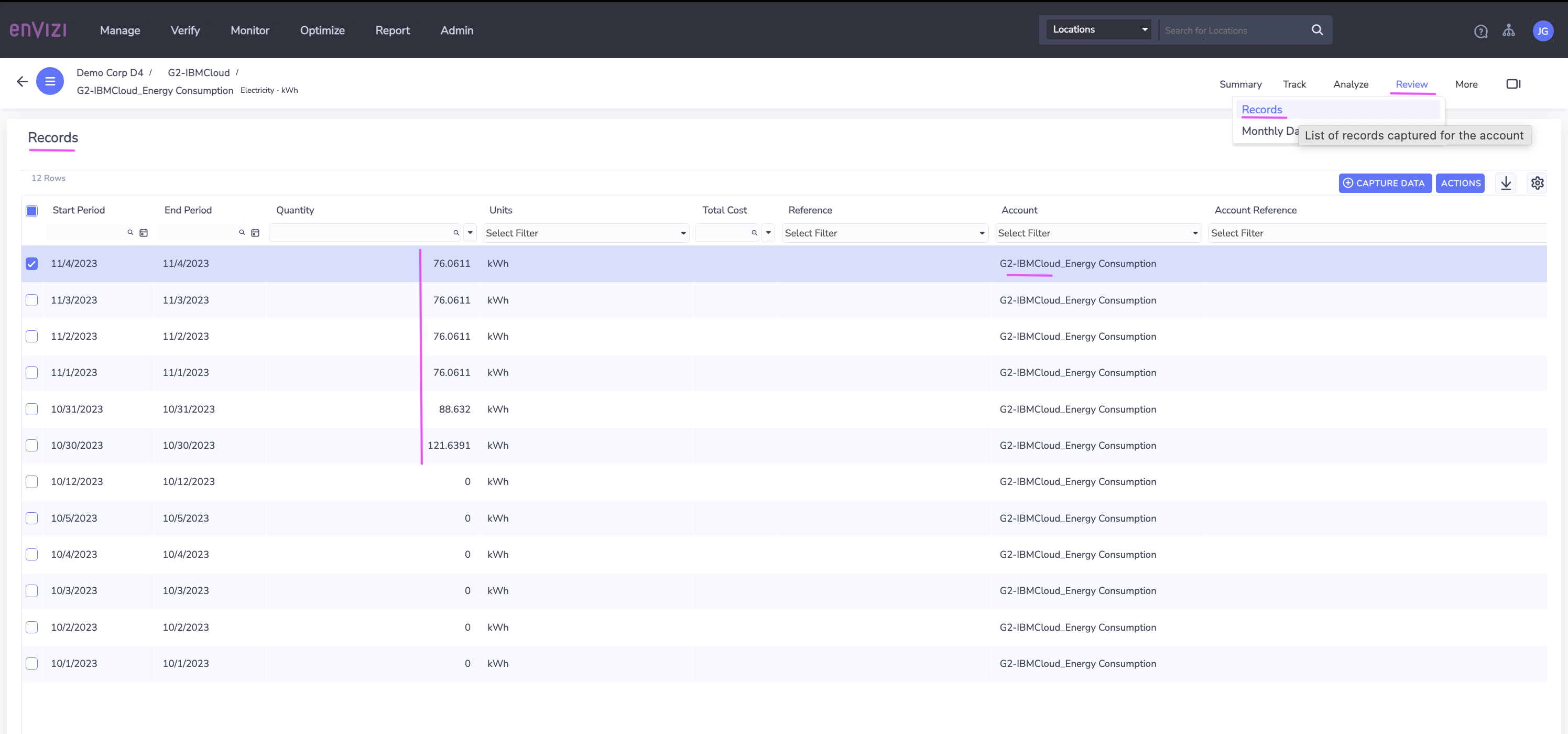The height and width of the screenshot is (734, 1568).
Task: Open the organization hierarchy icon
Action: [1508, 30]
